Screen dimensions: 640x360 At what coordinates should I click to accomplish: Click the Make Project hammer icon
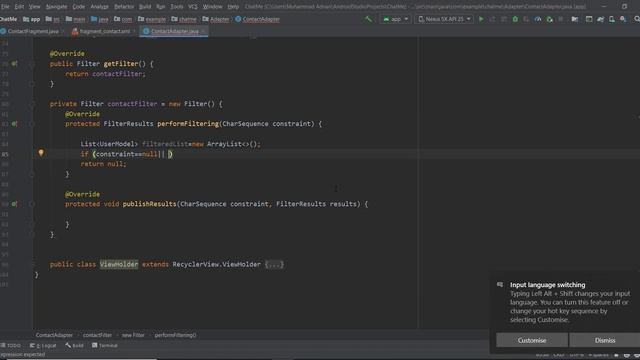[x=368, y=19]
